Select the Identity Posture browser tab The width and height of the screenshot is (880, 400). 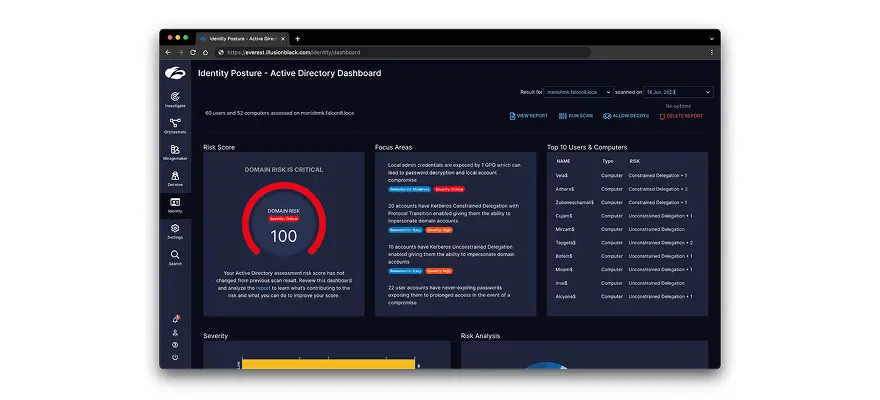pyautogui.click(x=239, y=38)
